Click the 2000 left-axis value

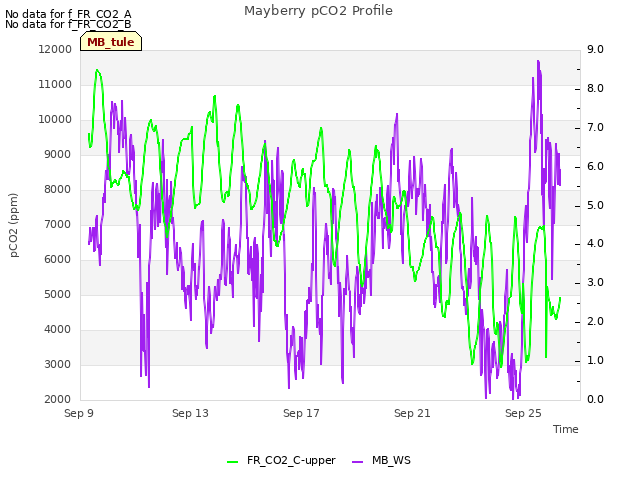(x=58, y=400)
